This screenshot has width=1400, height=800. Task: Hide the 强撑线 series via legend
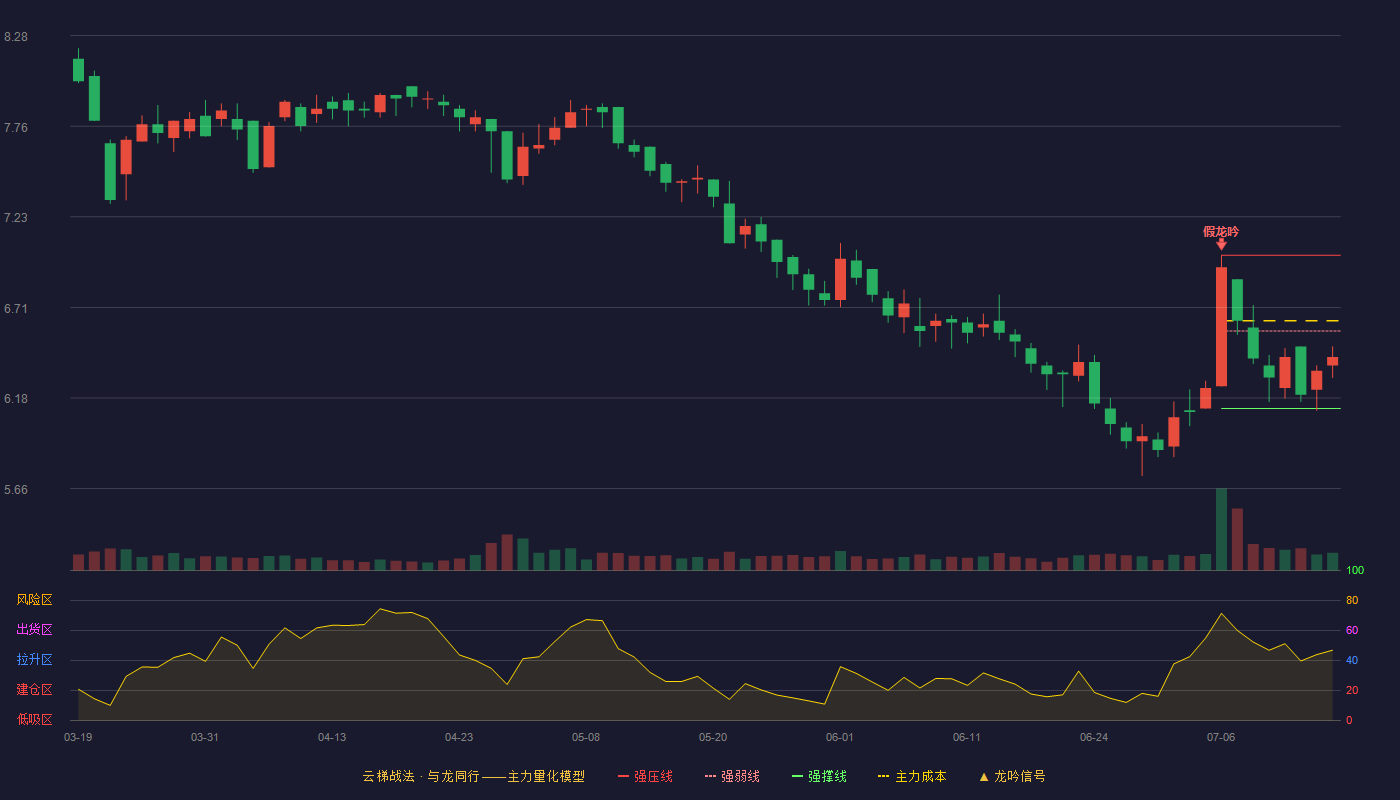819,776
